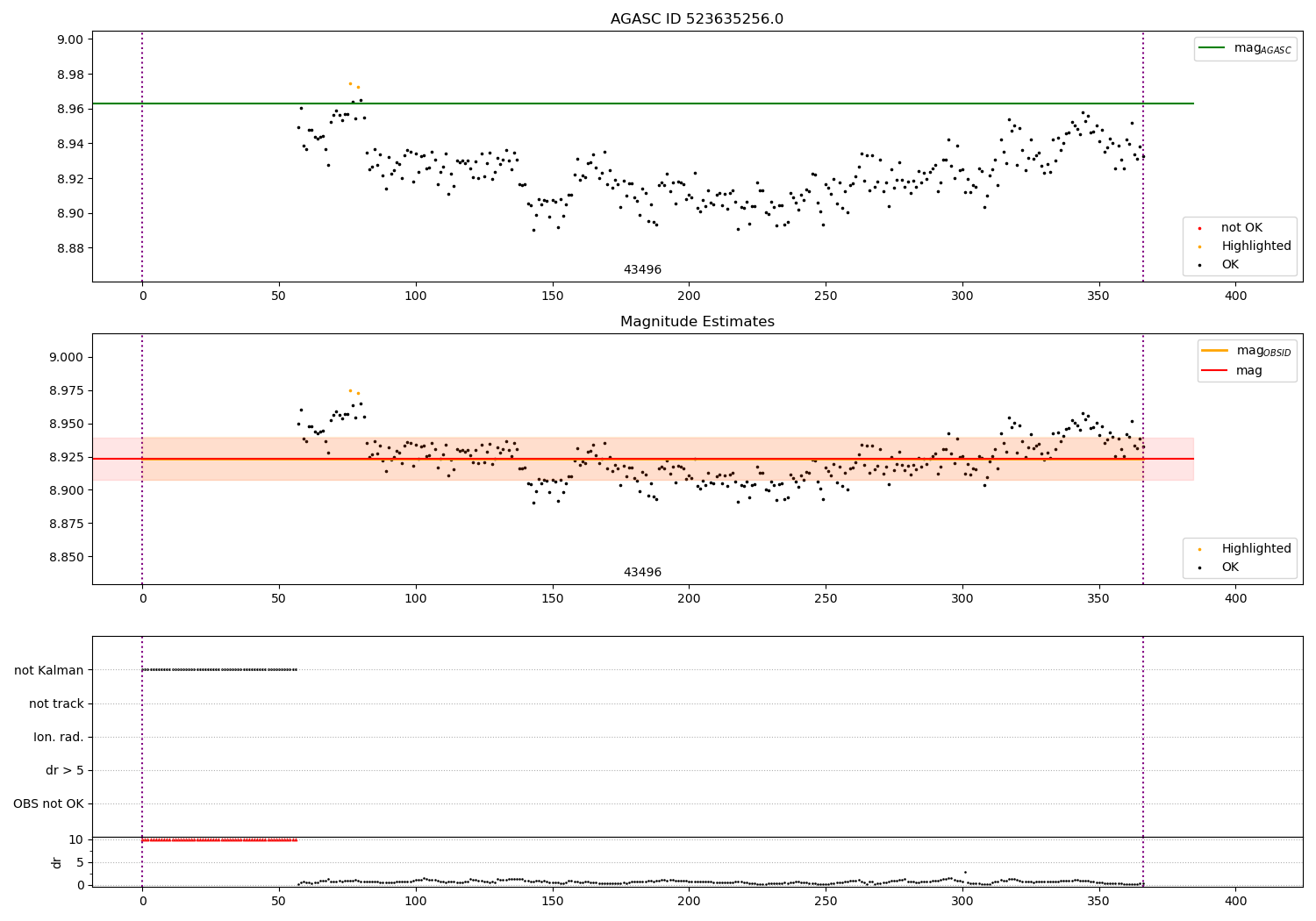
Task: Click the '43496' label in the top plot
Action: pyautogui.click(x=642, y=270)
